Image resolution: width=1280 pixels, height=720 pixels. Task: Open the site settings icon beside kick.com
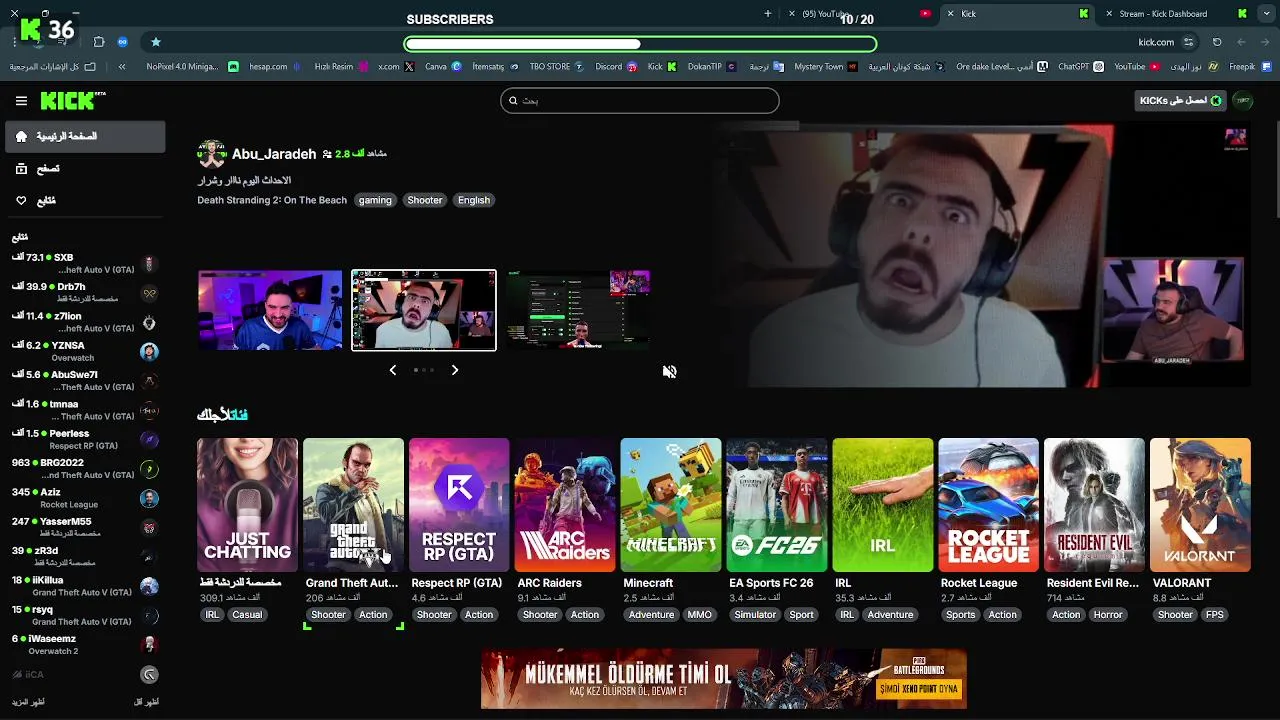[1188, 42]
